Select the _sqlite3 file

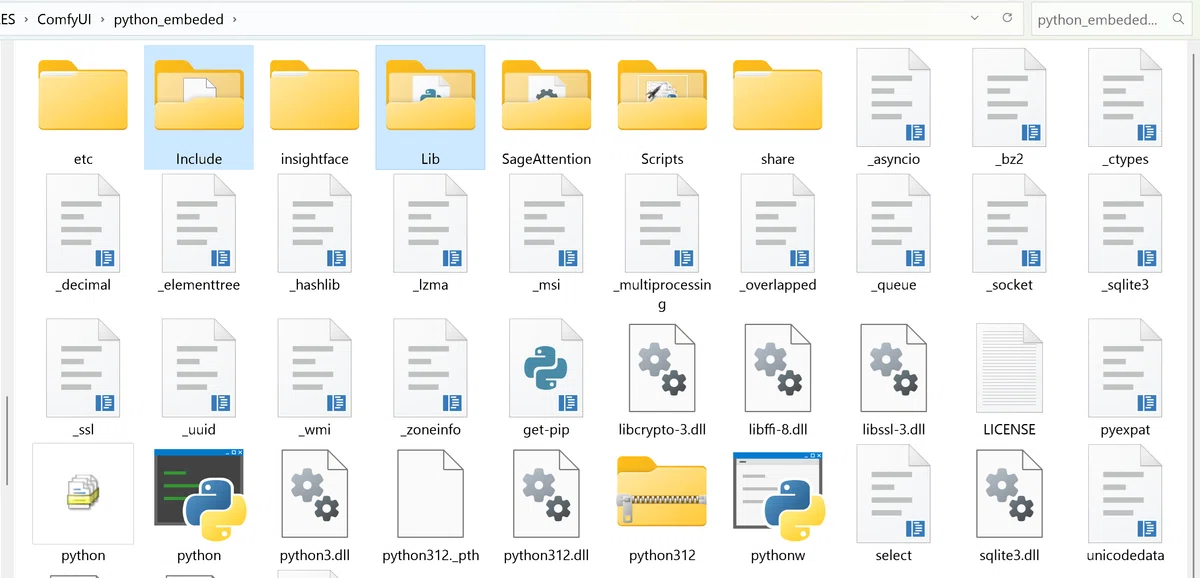1126,233
